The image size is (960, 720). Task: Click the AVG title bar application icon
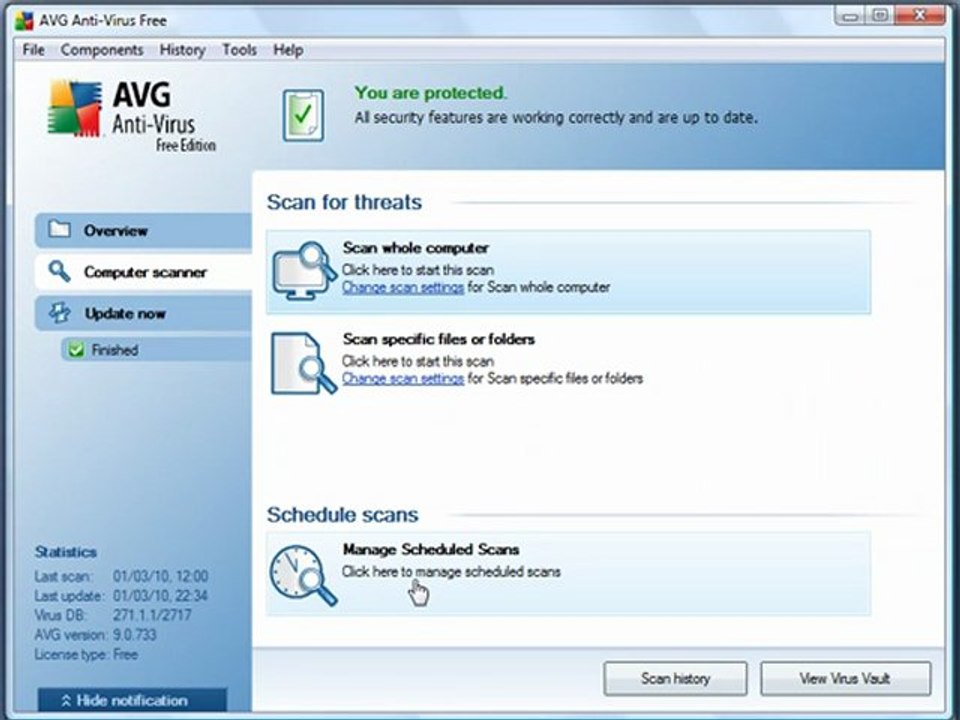(x=24, y=20)
